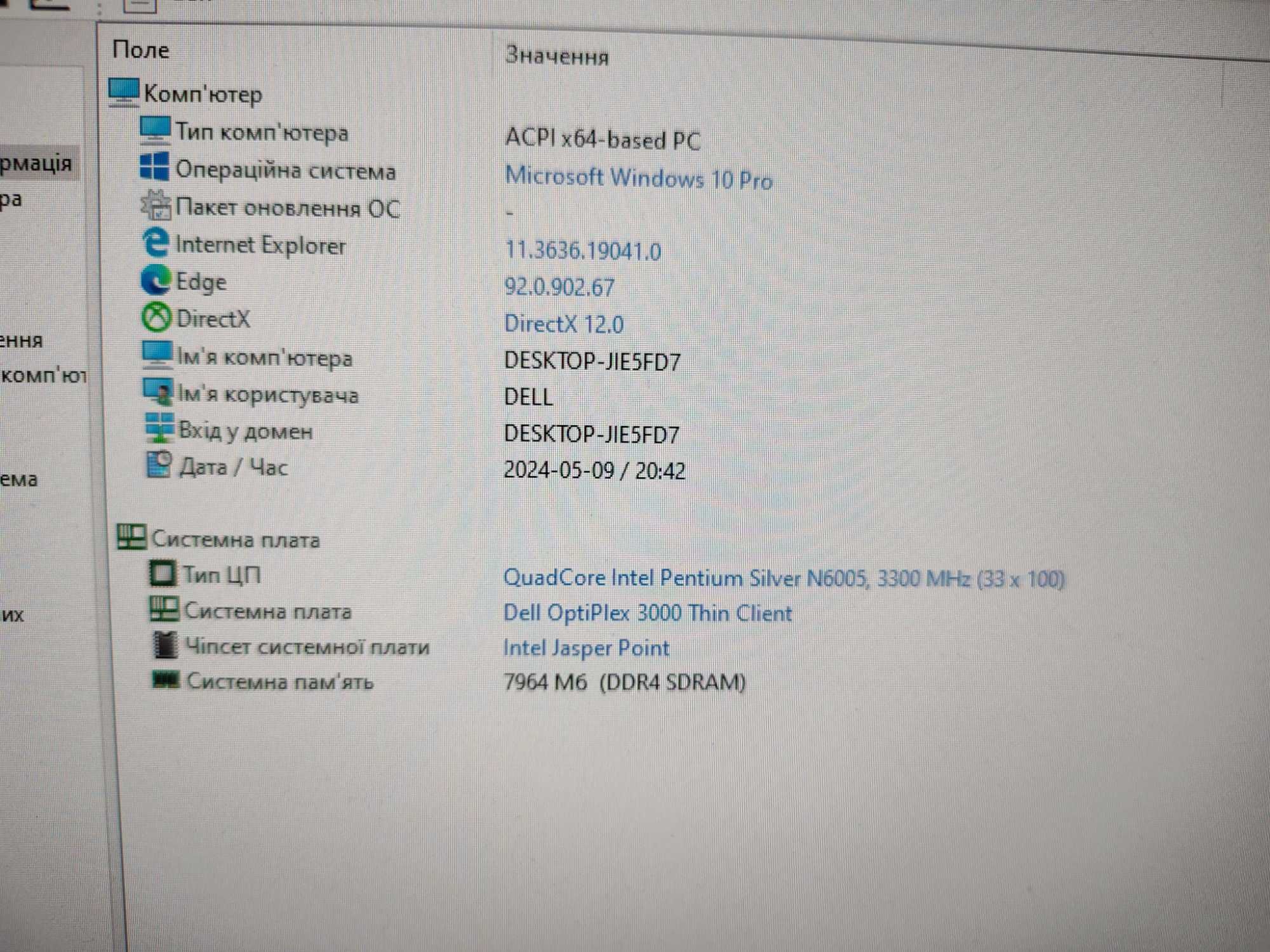
Task: Click the Windows logo icon beside Операційна система
Action: (154, 166)
